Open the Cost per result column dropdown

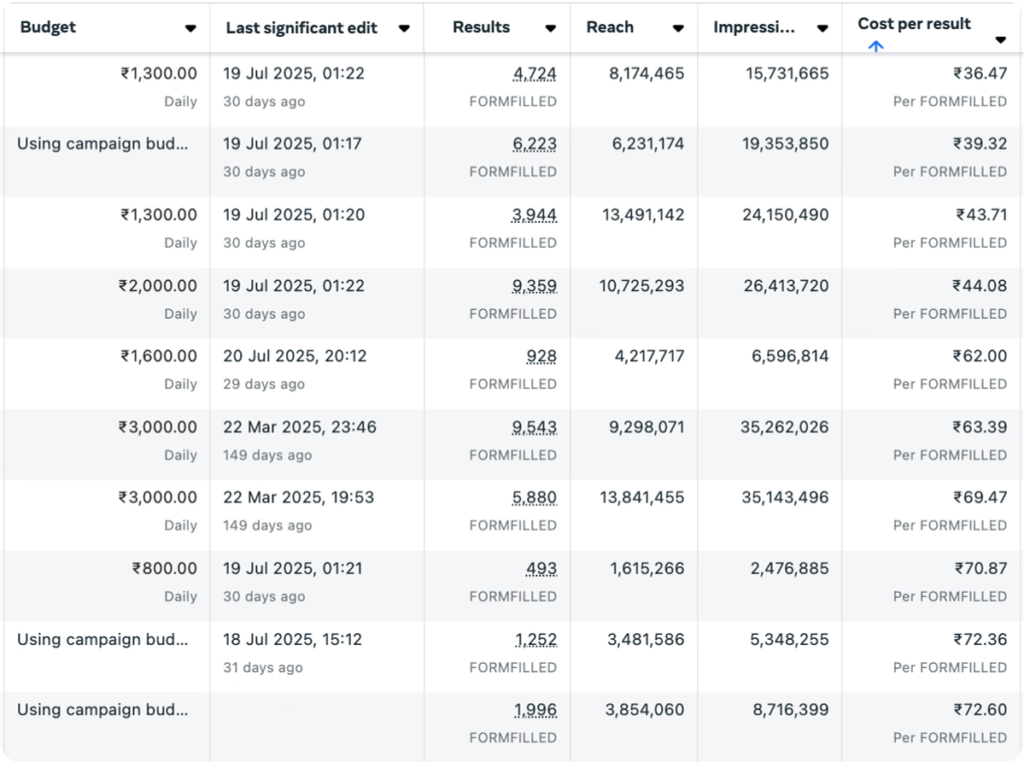1000,40
